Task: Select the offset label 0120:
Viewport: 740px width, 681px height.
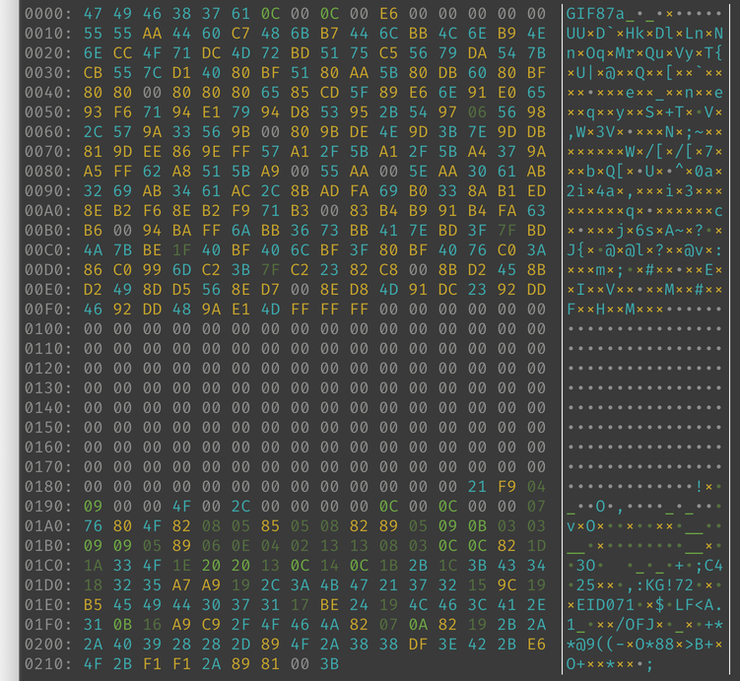Action: tap(48, 369)
